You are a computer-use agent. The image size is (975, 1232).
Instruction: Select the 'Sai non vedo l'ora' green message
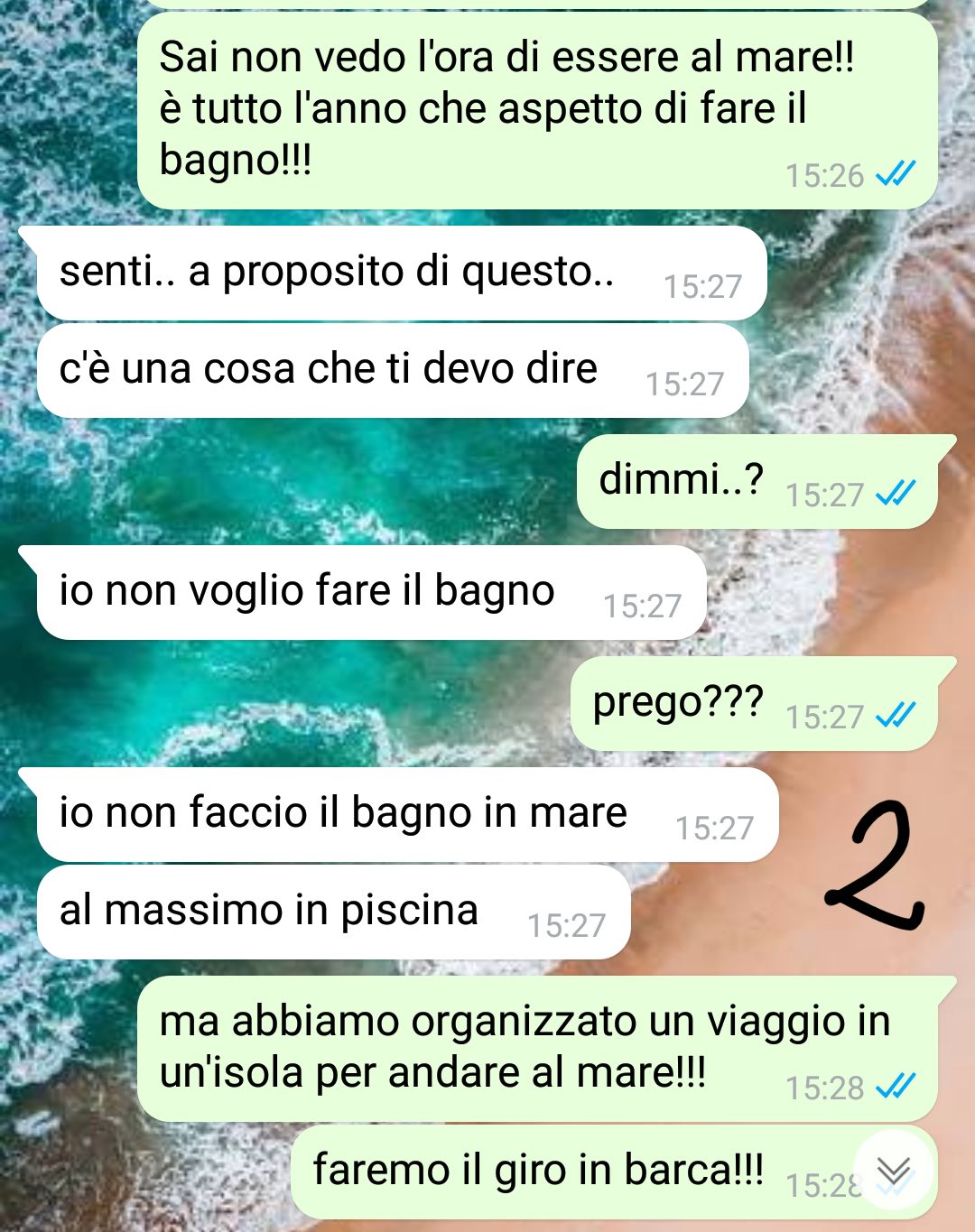(x=537, y=110)
